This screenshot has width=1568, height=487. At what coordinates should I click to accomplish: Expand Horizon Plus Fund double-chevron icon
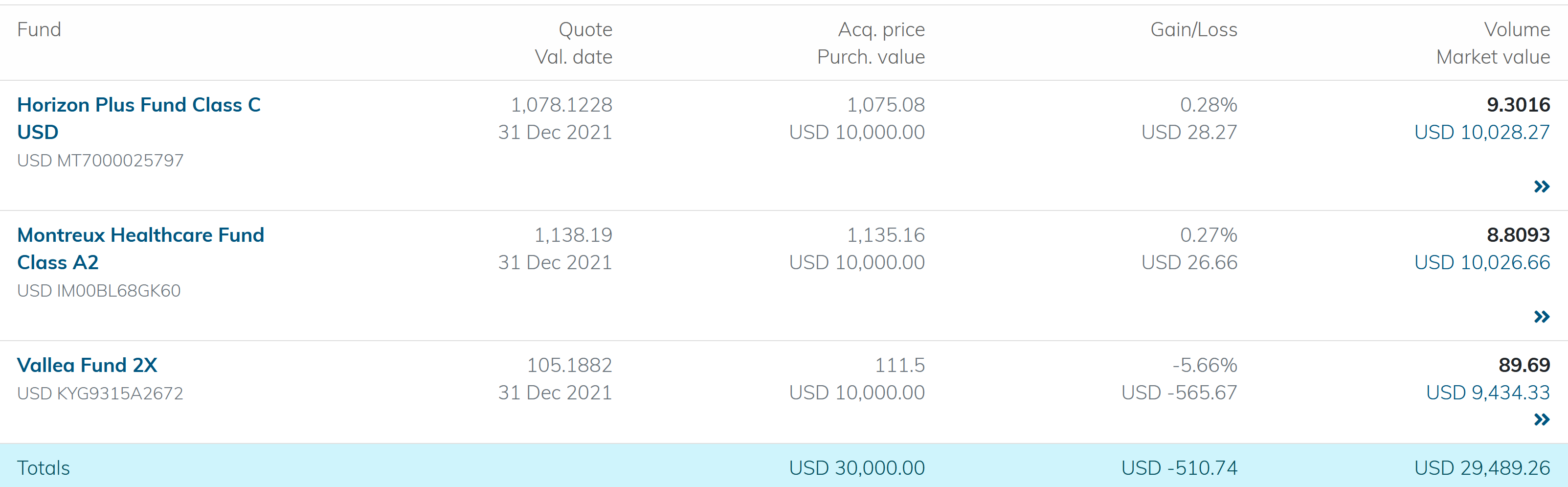tap(1541, 186)
